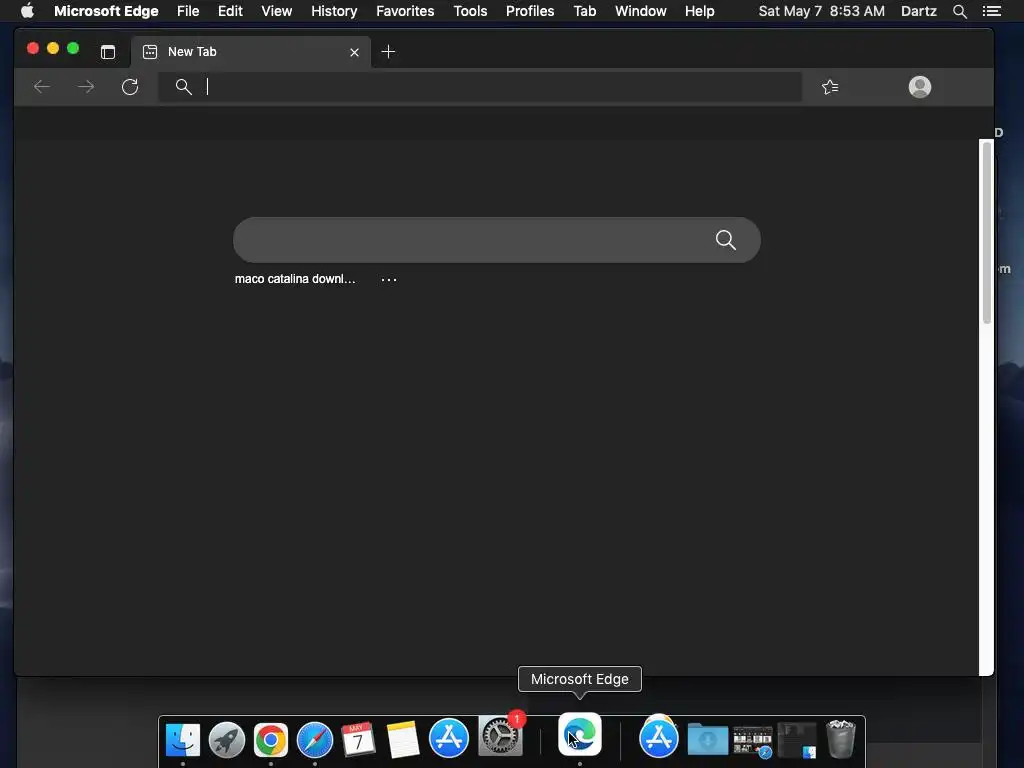Open Notification Center list icon
The image size is (1024, 768).
point(991,11)
